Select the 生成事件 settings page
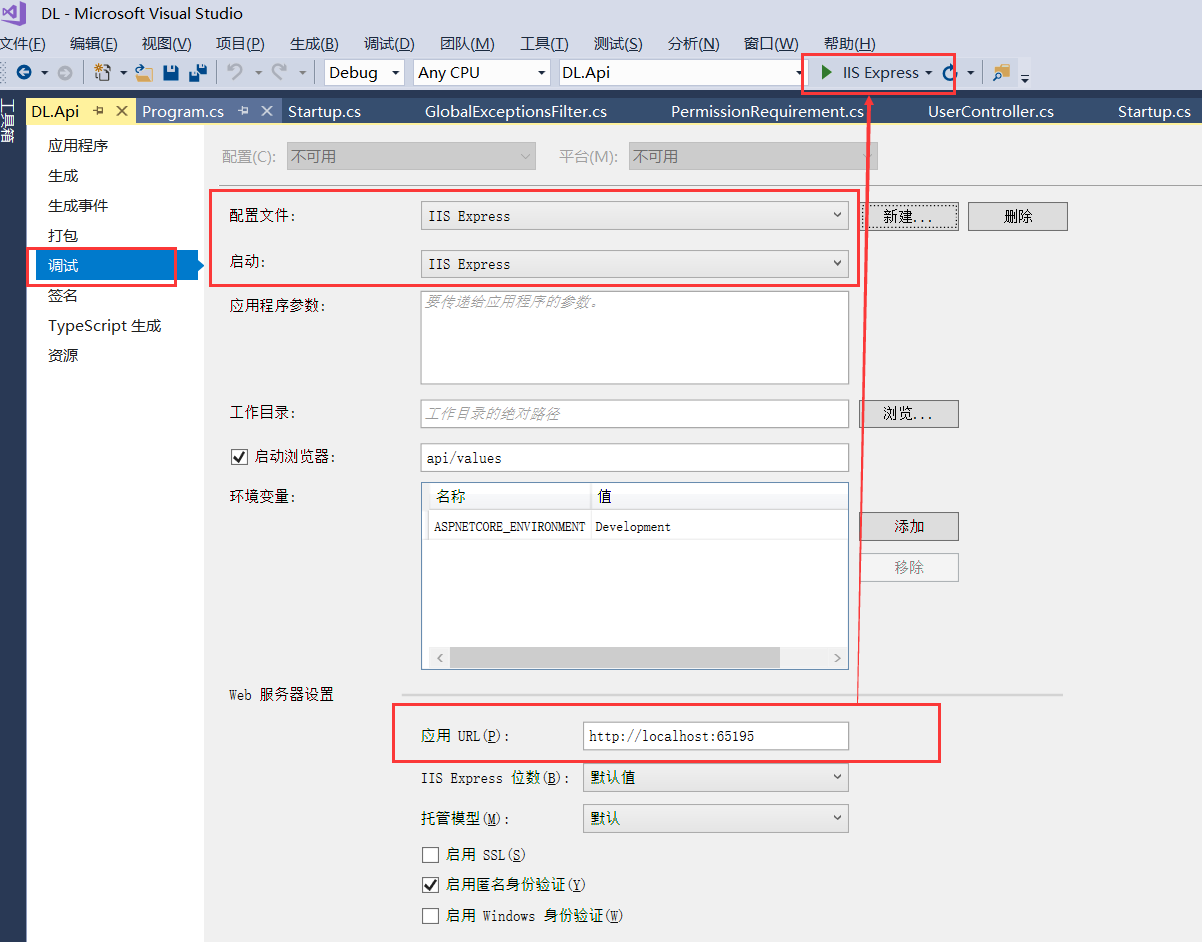Viewport: 1202px width, 942px height. click(x=78, y=206)
